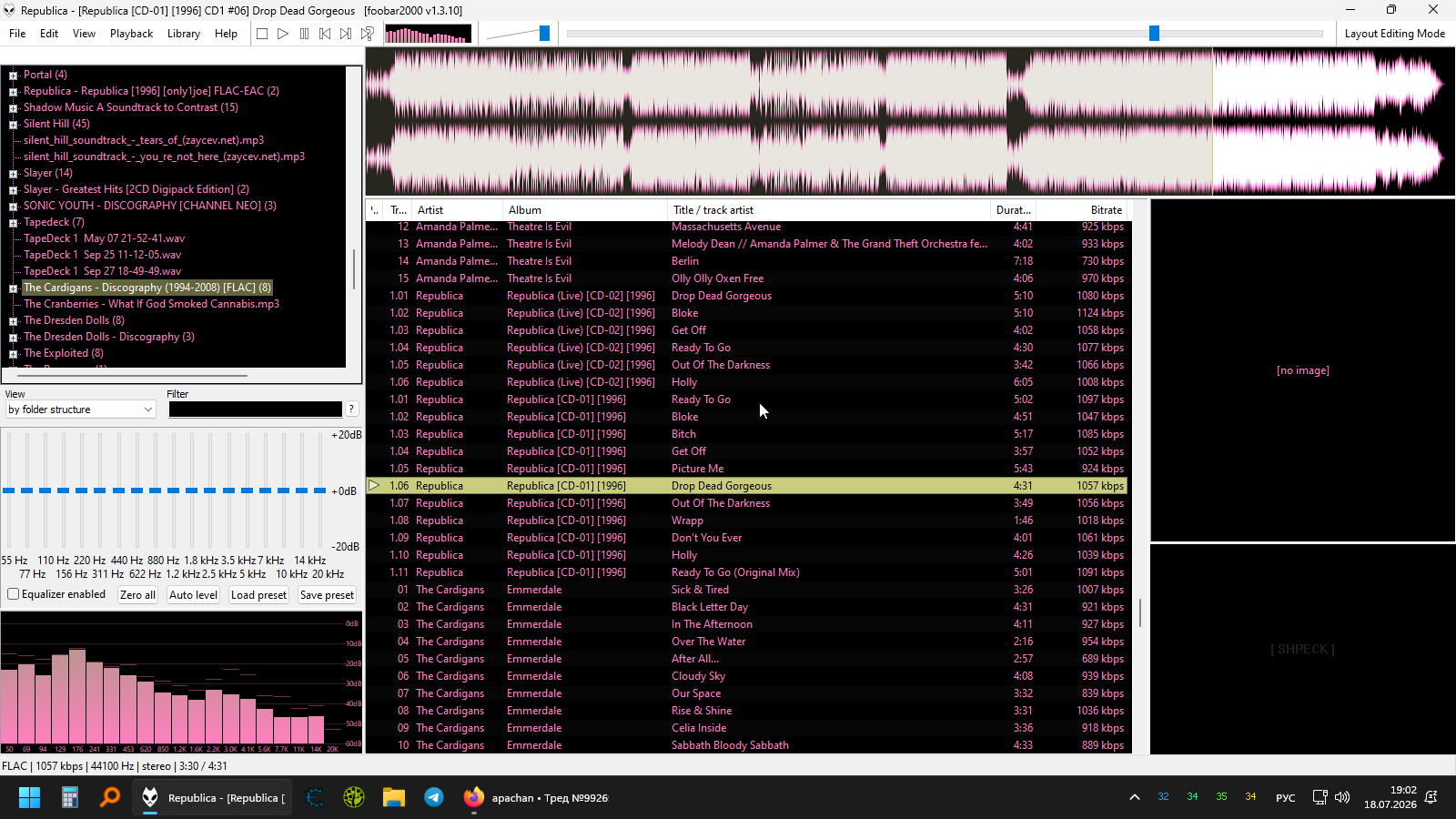Open Telegram from the taskbar
Screen dimensions: 1456x819
pos(434,798)
